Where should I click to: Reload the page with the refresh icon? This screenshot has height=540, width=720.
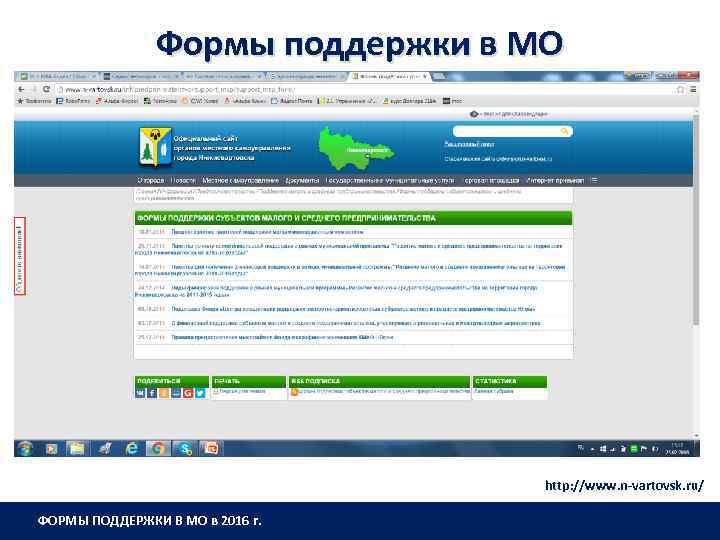[x=46, y=90]
